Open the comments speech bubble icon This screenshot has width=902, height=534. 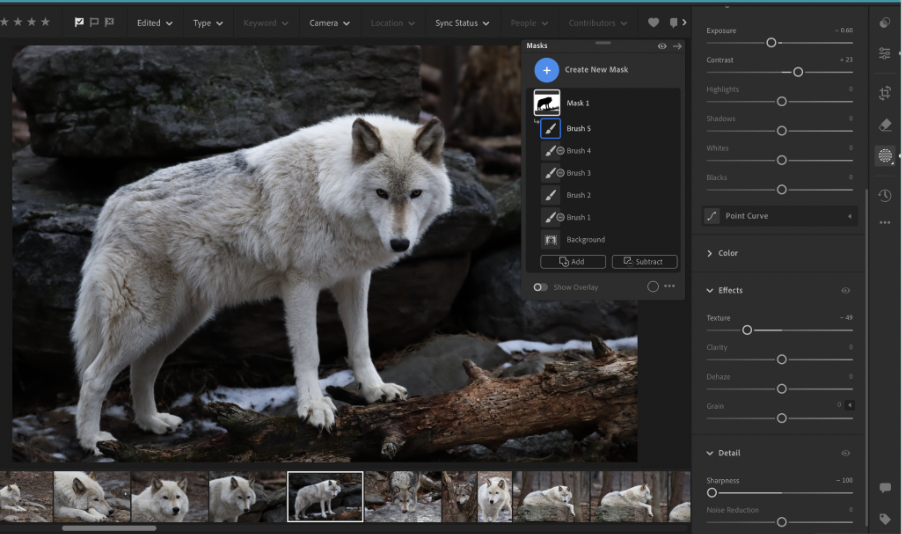(885, 488)
